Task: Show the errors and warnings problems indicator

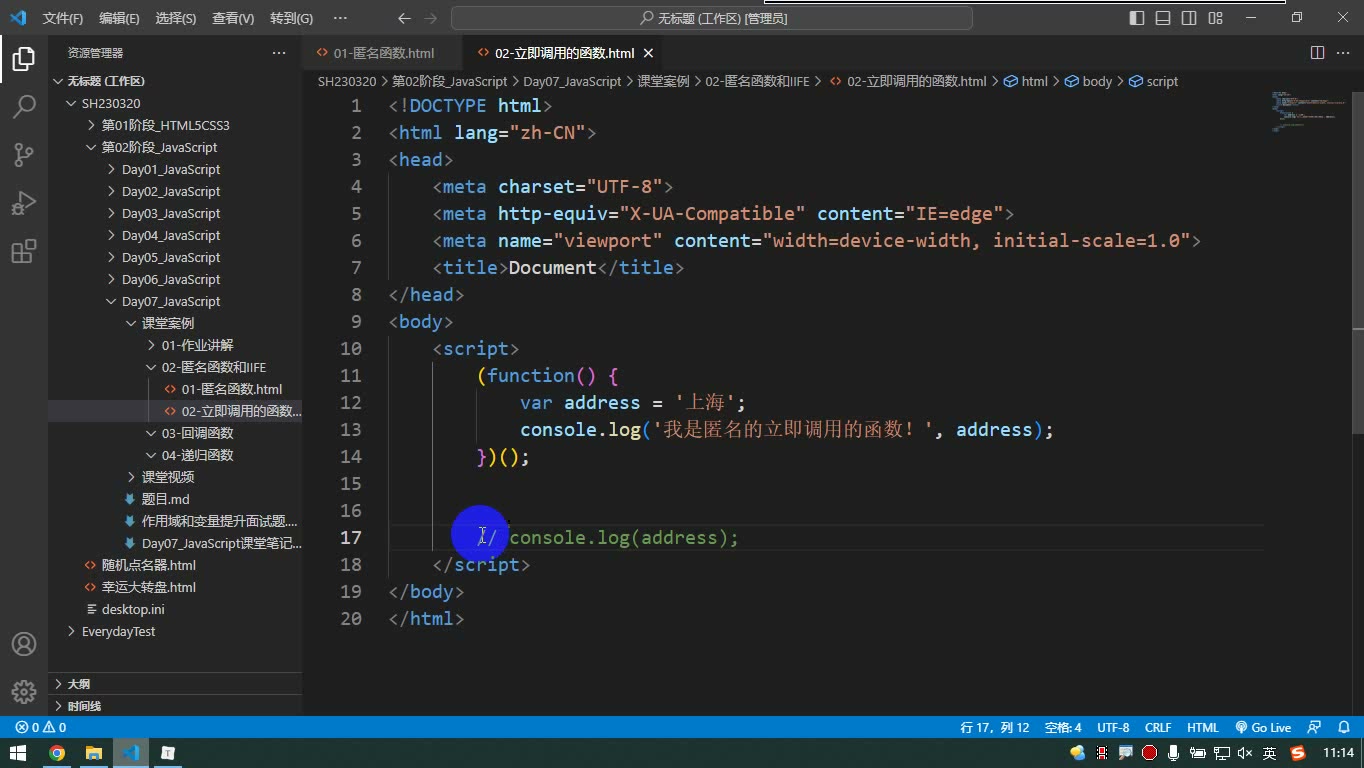Action: click(41, 728)
